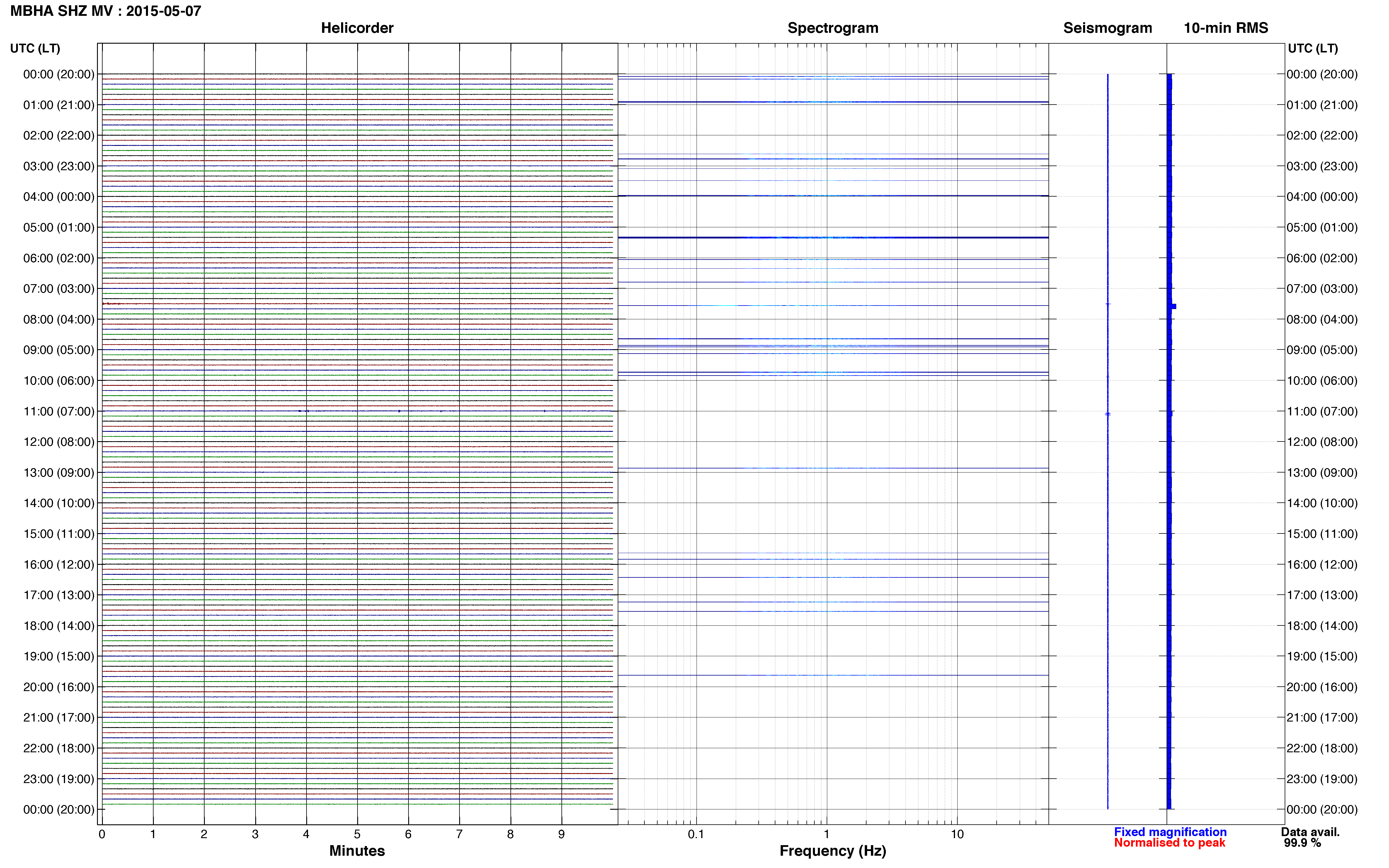Click the left 15:00 (11:00) time label

click(59, 534)
